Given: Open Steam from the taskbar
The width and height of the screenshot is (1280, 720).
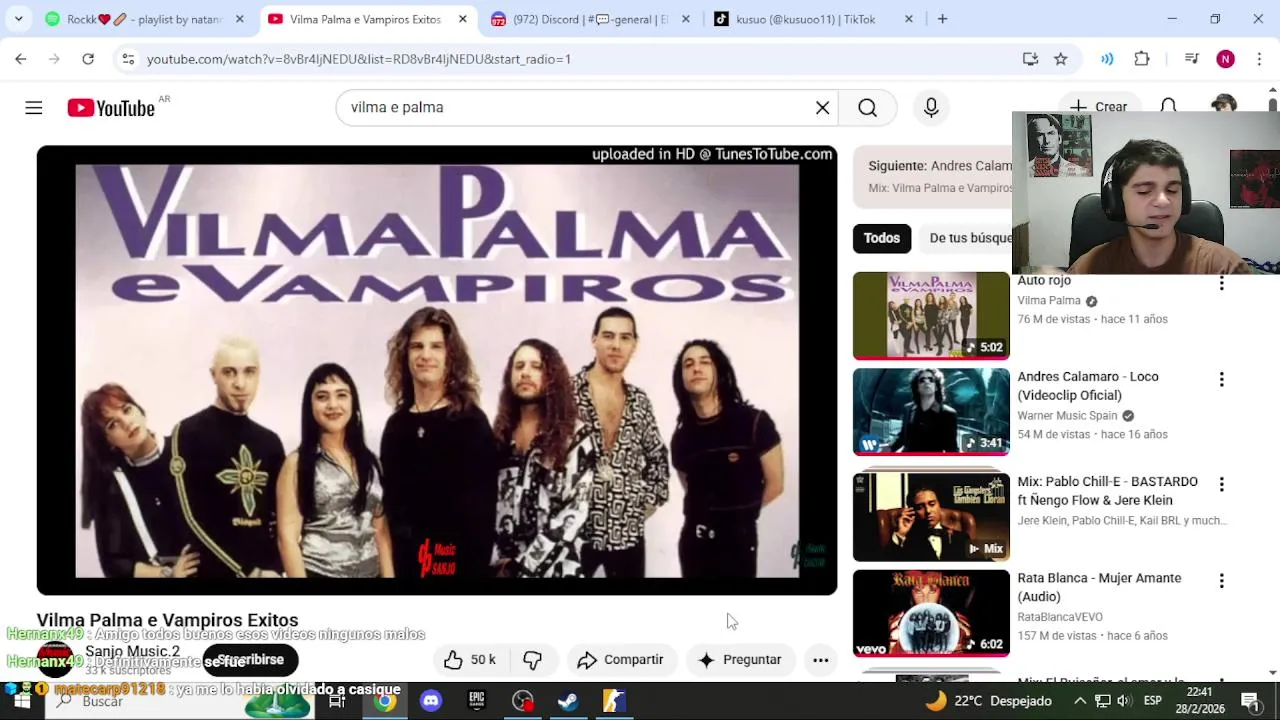Looking at the screenshot, I should coord(568,701).
